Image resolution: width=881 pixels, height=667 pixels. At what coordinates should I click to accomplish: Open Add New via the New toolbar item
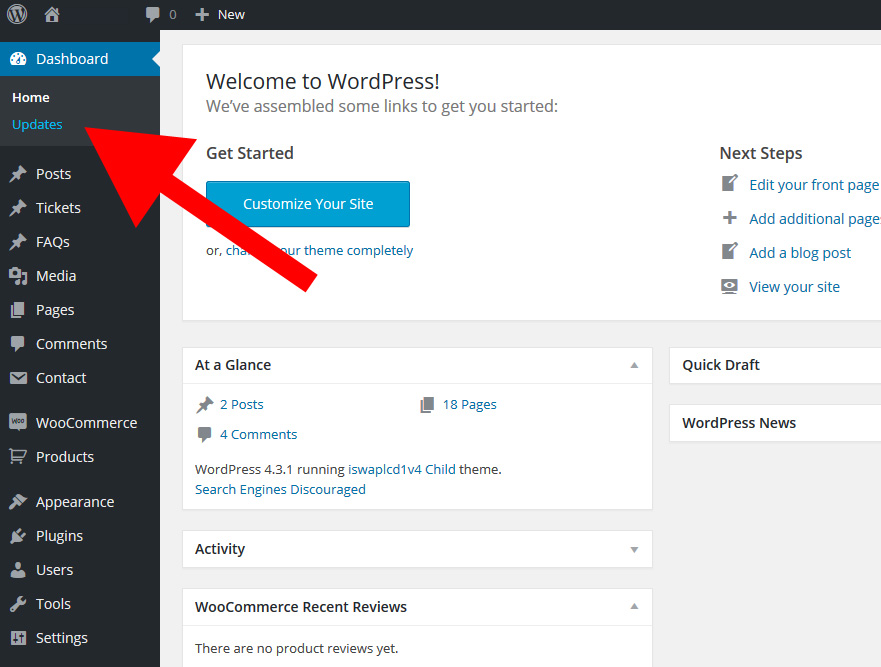point(220,14)
